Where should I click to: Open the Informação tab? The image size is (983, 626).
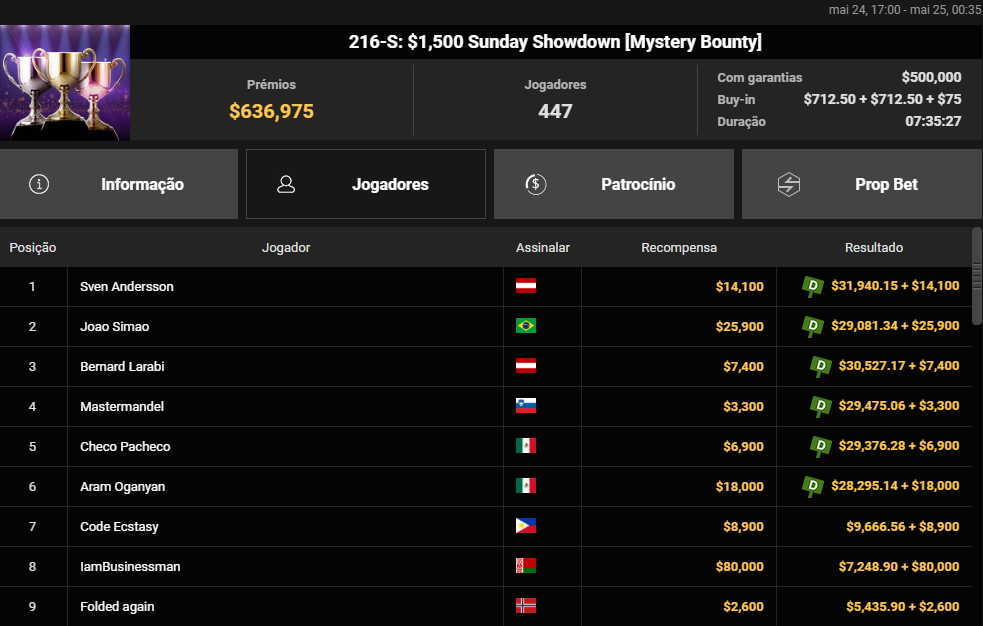[x=118, y=184]
